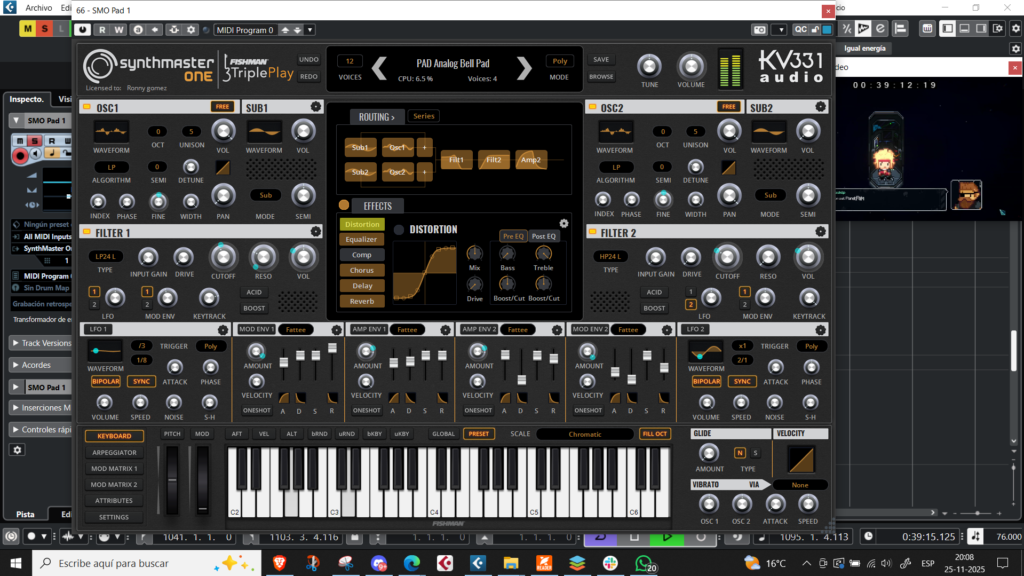Click the plugin snapshot camera icon
This screenshot has height=576, width=1024.
pos(760,29)
